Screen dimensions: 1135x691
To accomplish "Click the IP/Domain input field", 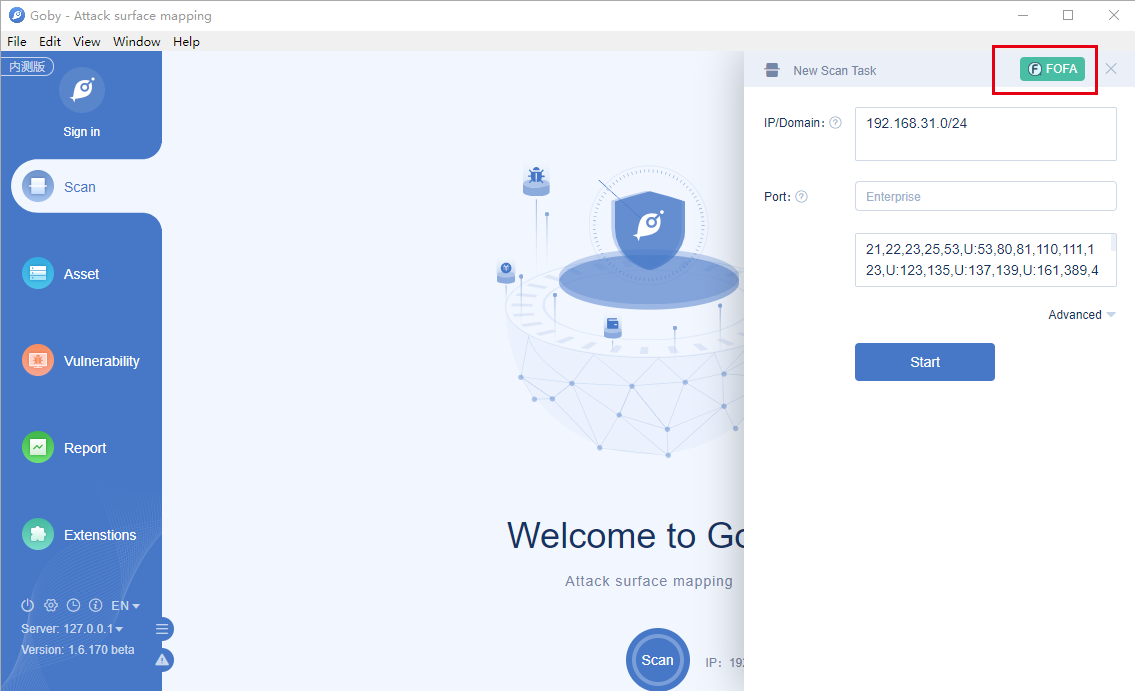I will [x=985, y=134].
